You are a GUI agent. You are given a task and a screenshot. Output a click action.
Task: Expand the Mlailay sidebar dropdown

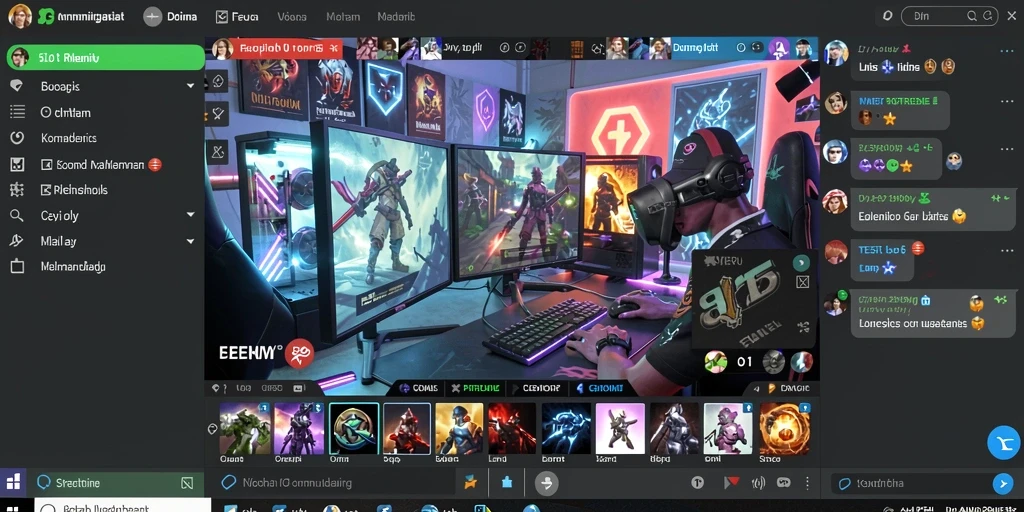click(x=190, y=241)
